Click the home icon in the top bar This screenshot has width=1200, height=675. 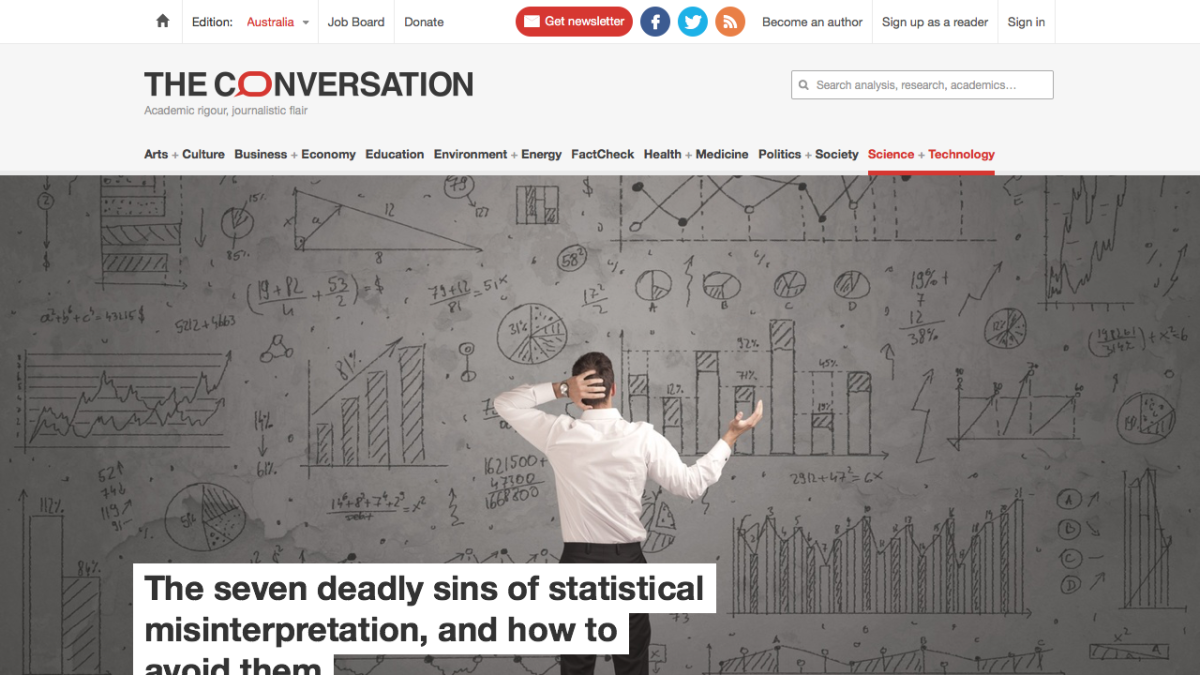pyautogui.click(x=161, y=21)
